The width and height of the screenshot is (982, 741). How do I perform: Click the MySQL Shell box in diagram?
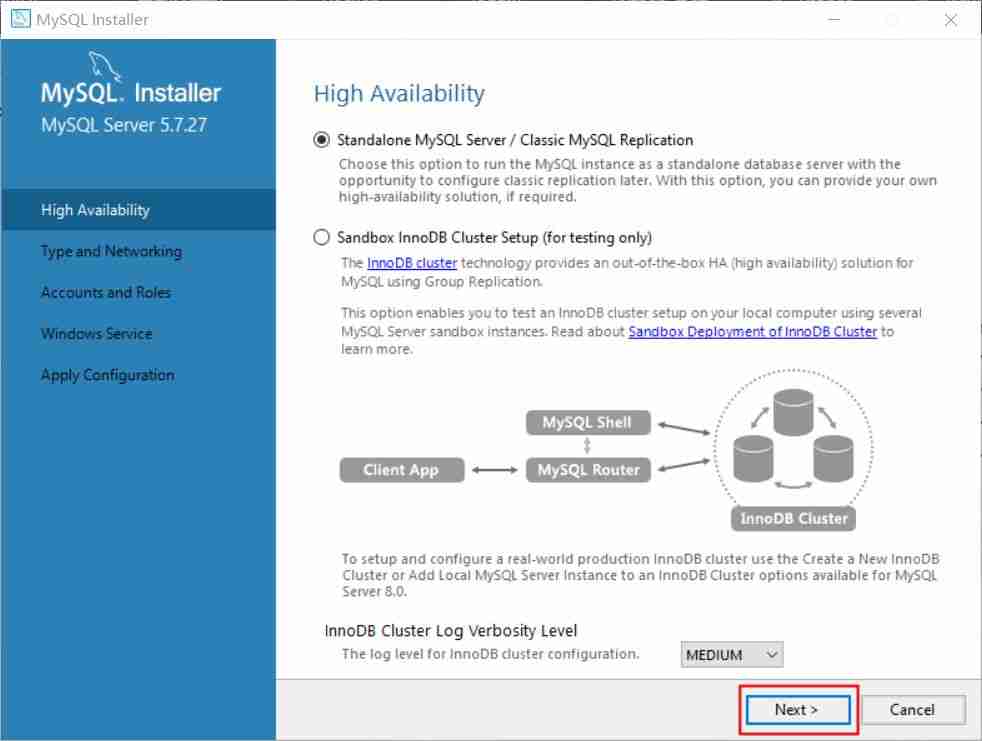[x=588, y=422]
